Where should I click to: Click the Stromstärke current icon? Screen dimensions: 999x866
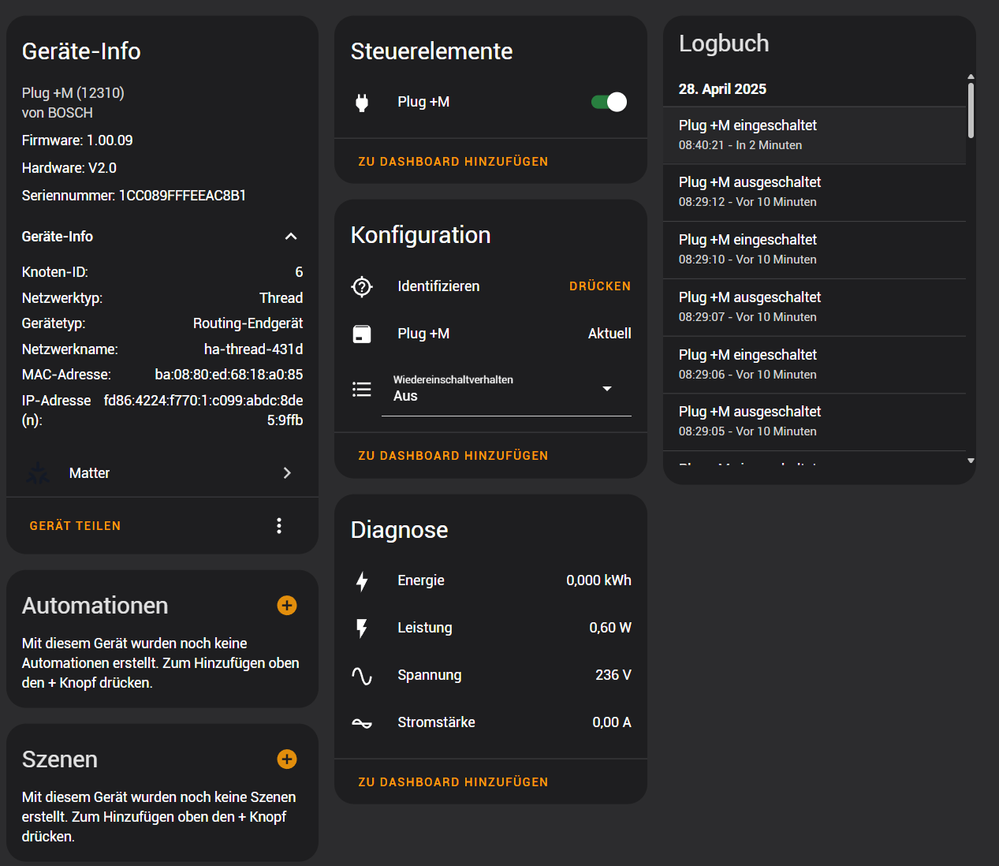pyautogui.click(x=362, y=723)
